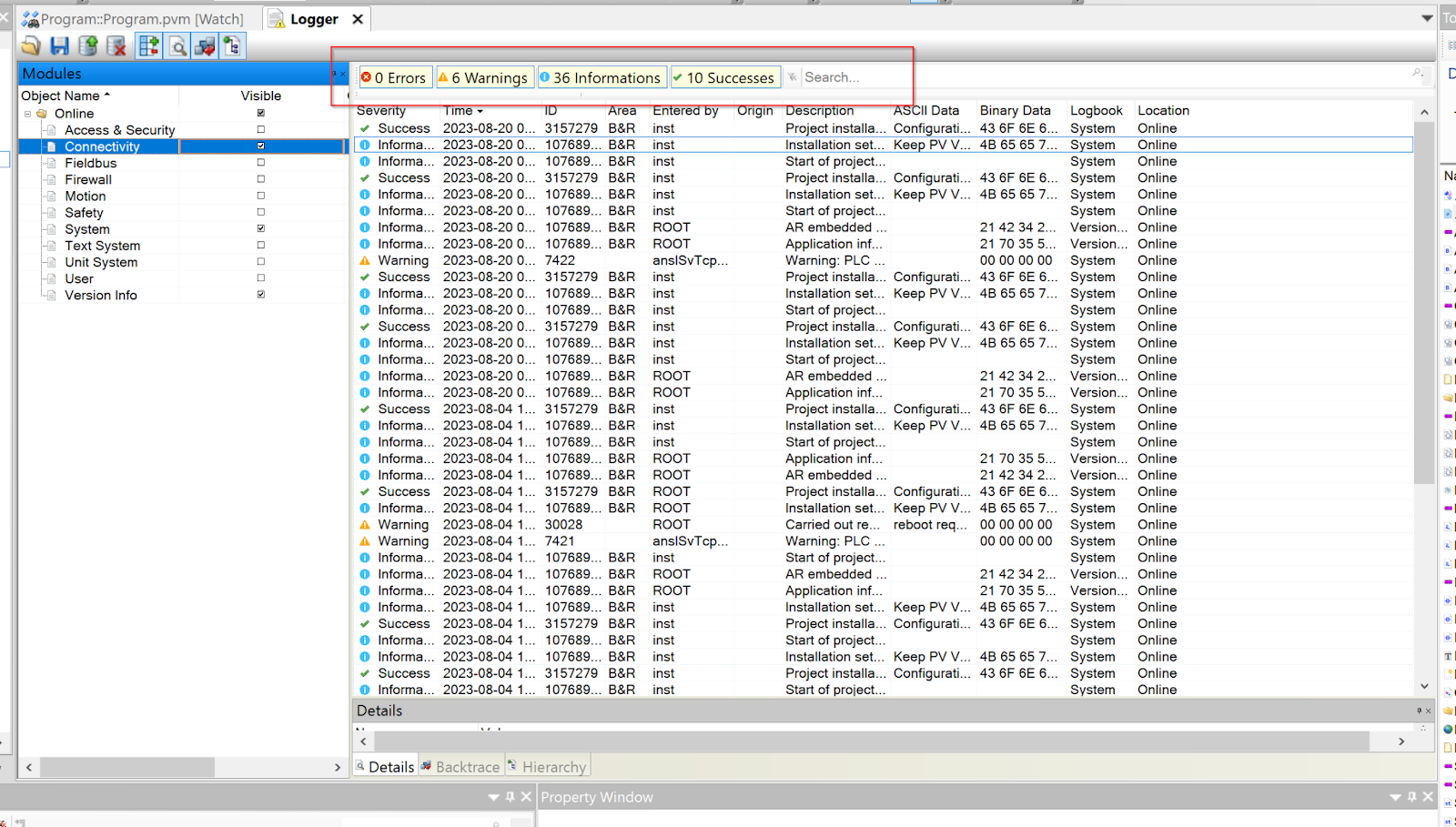The height and width of the screenshot is (827, 1456).
Task: Pin the Property Window panel
Action: [1412, 797]
